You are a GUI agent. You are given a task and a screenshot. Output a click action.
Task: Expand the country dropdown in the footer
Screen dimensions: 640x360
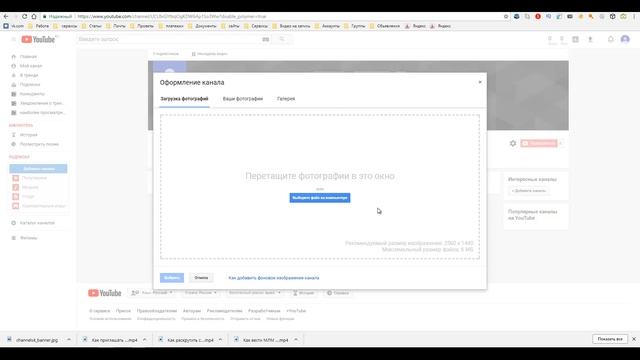[x=200, y=293]
